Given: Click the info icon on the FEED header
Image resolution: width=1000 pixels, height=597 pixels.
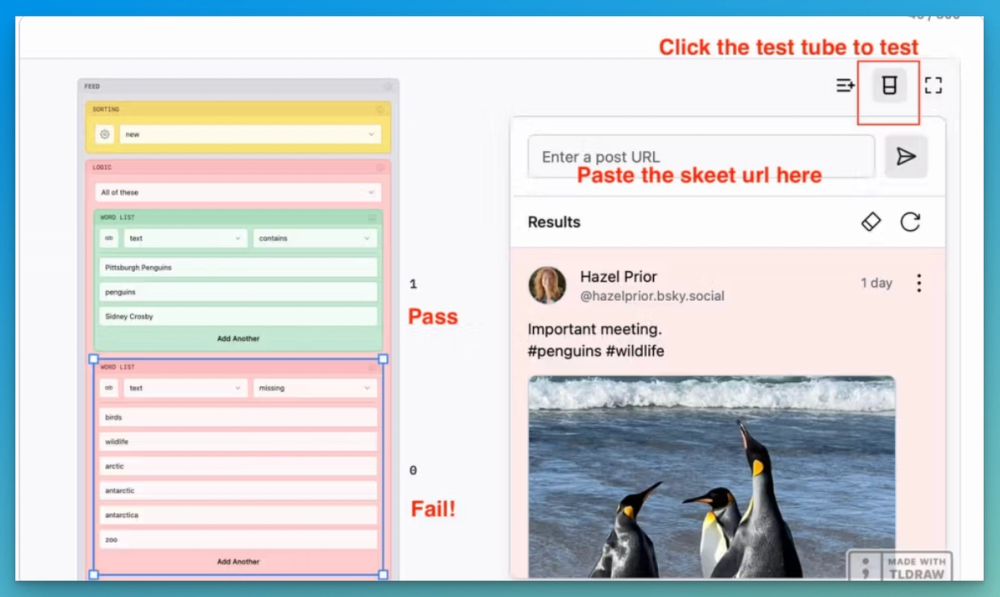Looking at the screenshot, I should (x=388, y=86).
